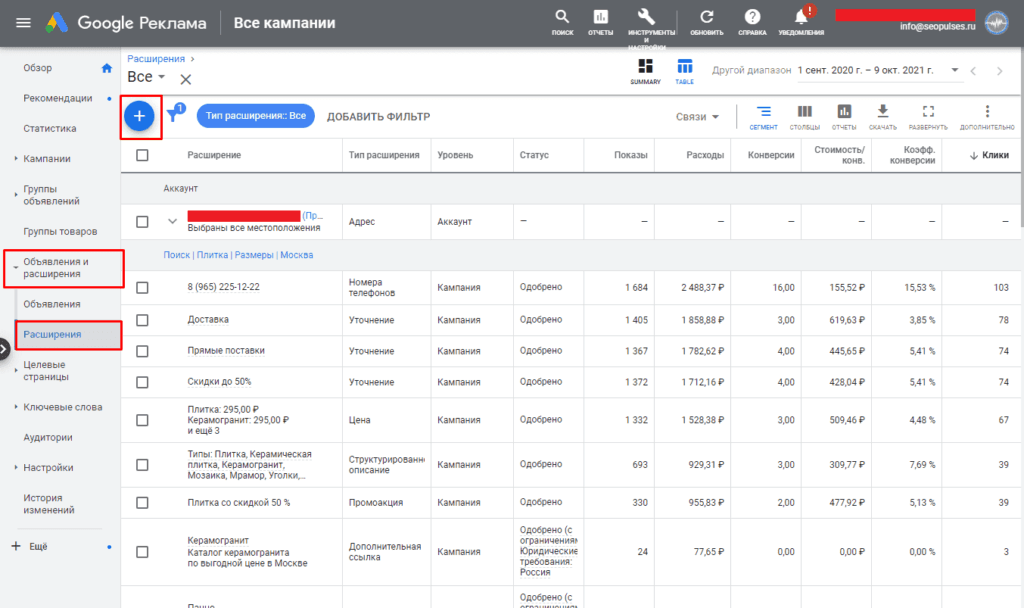Expand Группы объявлений in sidebar
This screenshot has width=1024, height=608.
16,195
